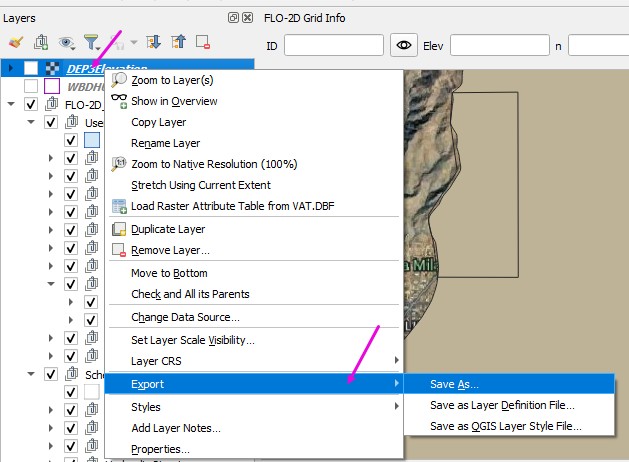Screen dimensions: 629x462
Task: Click Save as QGIS Layer Style File
Action: pos(505,426)
